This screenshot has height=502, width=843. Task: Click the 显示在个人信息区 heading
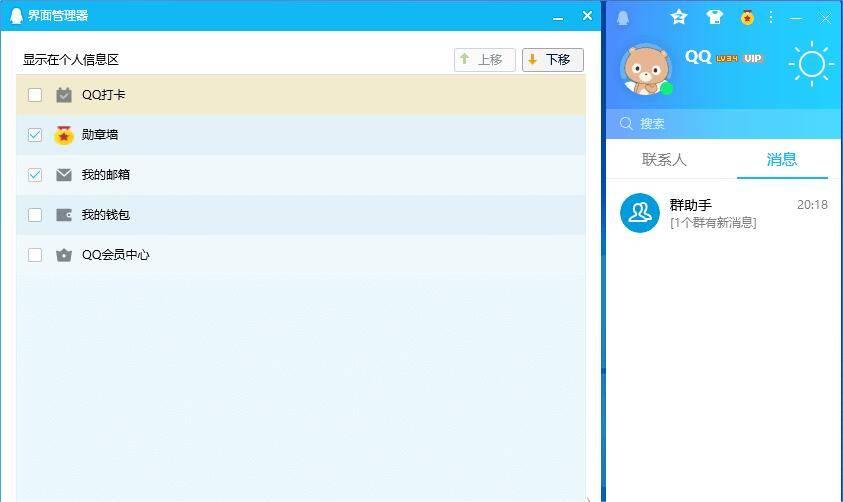pyautogui.click(x=70, y=60)
